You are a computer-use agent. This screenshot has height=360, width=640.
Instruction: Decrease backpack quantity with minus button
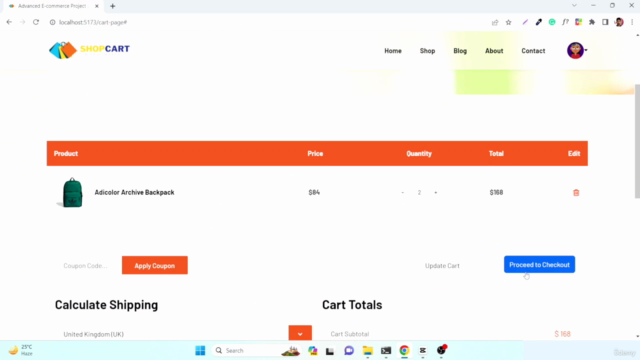click(402, 192)
